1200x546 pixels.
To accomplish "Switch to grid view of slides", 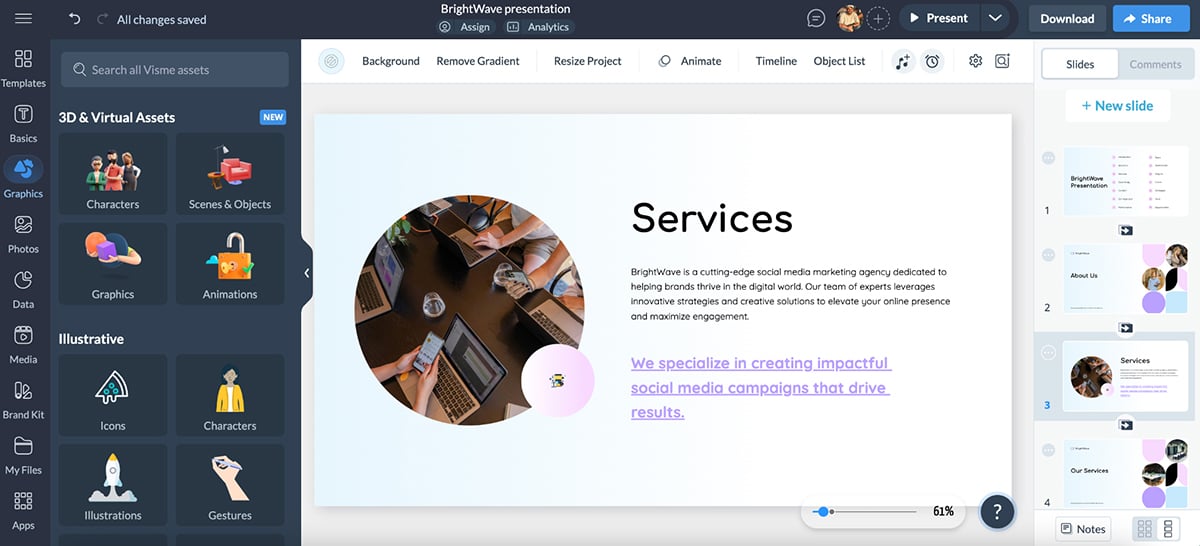I will [x=1145, y=529].
